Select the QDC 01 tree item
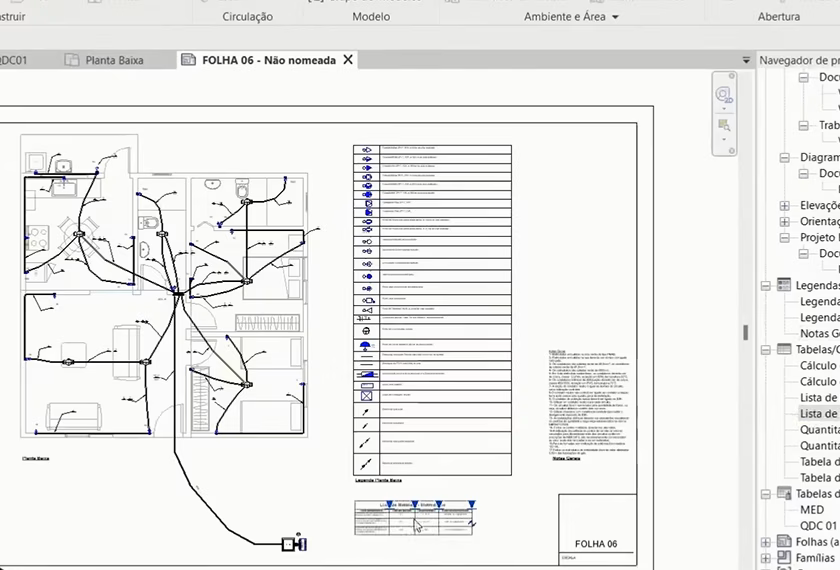This screenshot has width=840, height=570. tap(817, 526)
